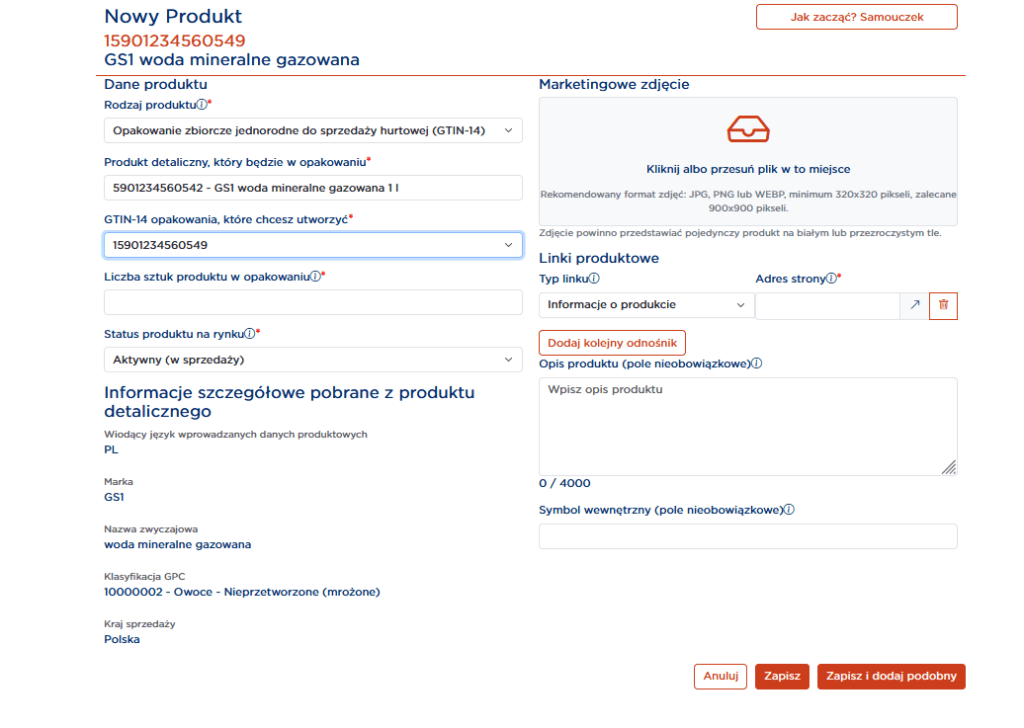
Task: Expand the Rodzaj produktu dropdown
Action: tap(313, 130)
